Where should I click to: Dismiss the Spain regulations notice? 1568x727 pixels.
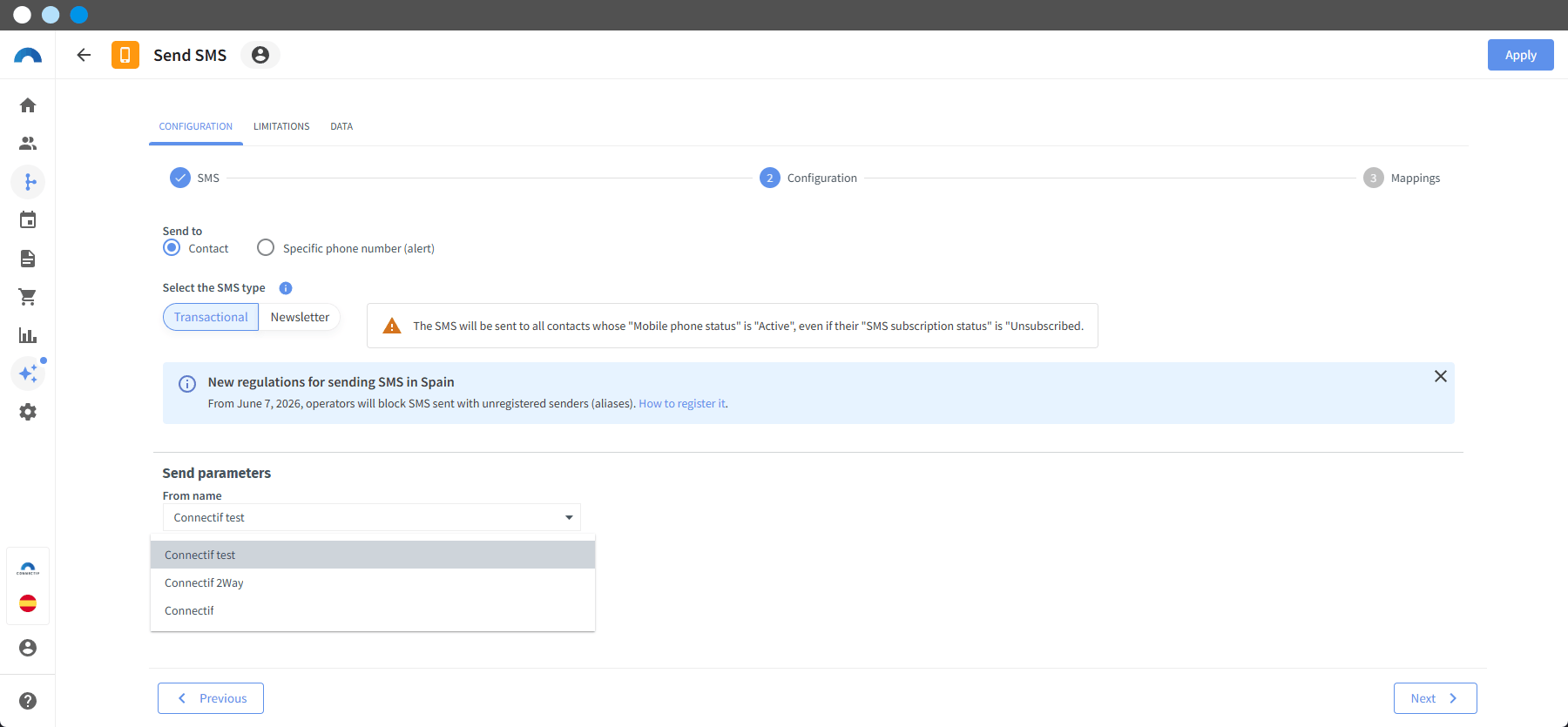pyautogui.click(x=1441, y=376)
